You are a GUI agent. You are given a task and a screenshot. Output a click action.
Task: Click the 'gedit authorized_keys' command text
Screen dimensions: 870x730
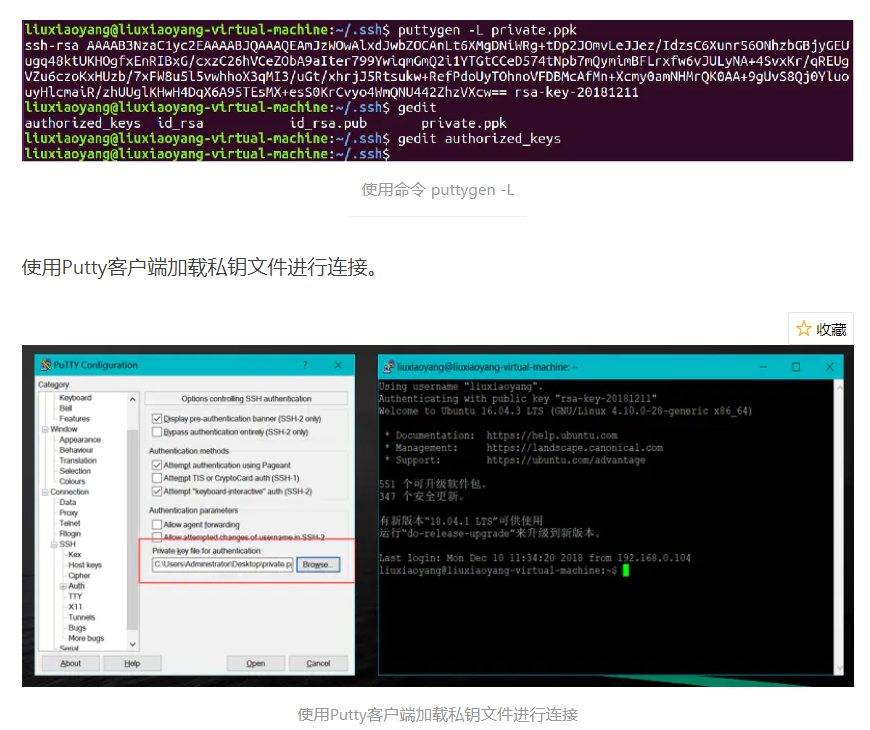(479, 139)
